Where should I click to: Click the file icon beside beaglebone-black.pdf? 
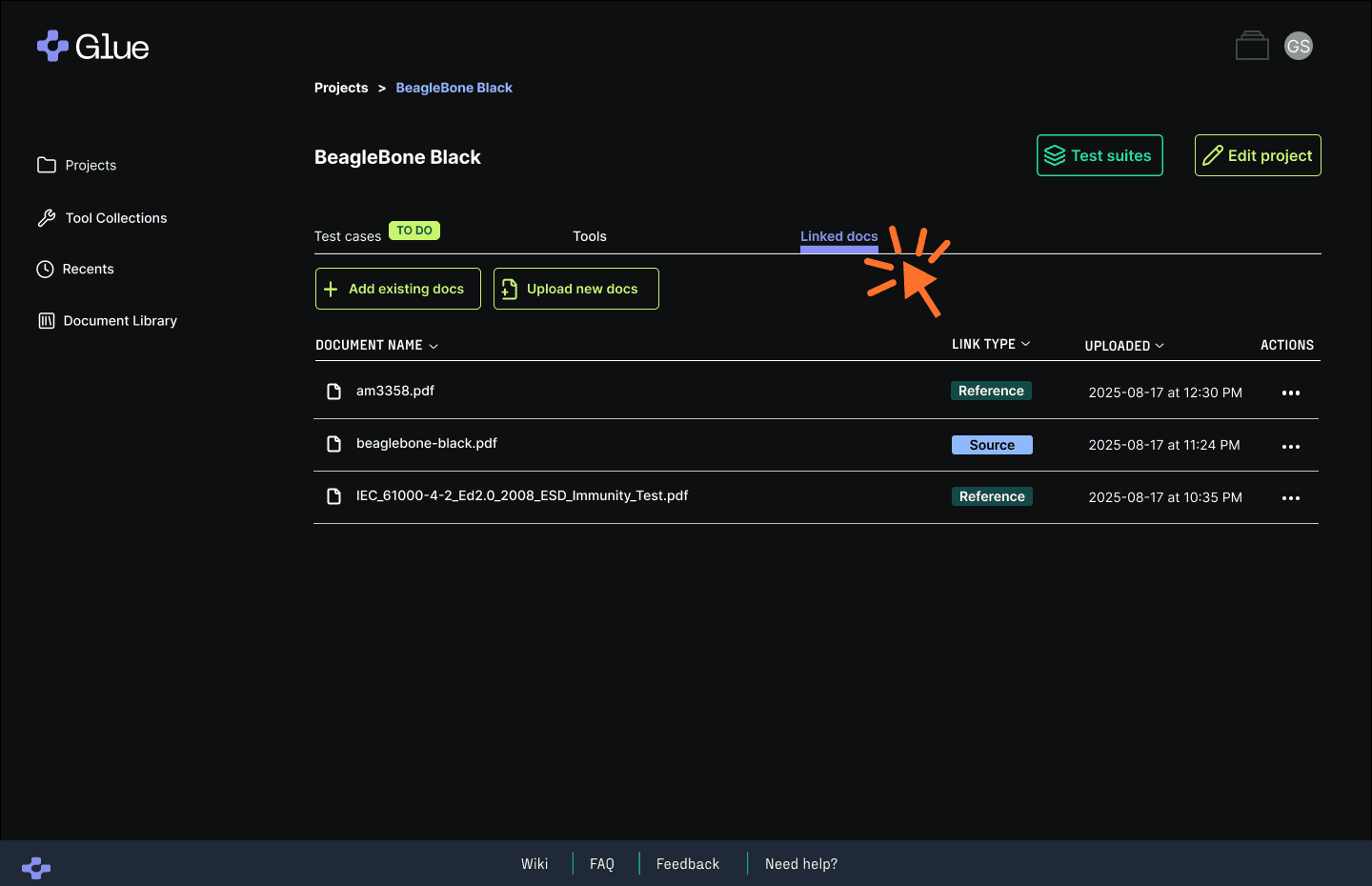333,444
